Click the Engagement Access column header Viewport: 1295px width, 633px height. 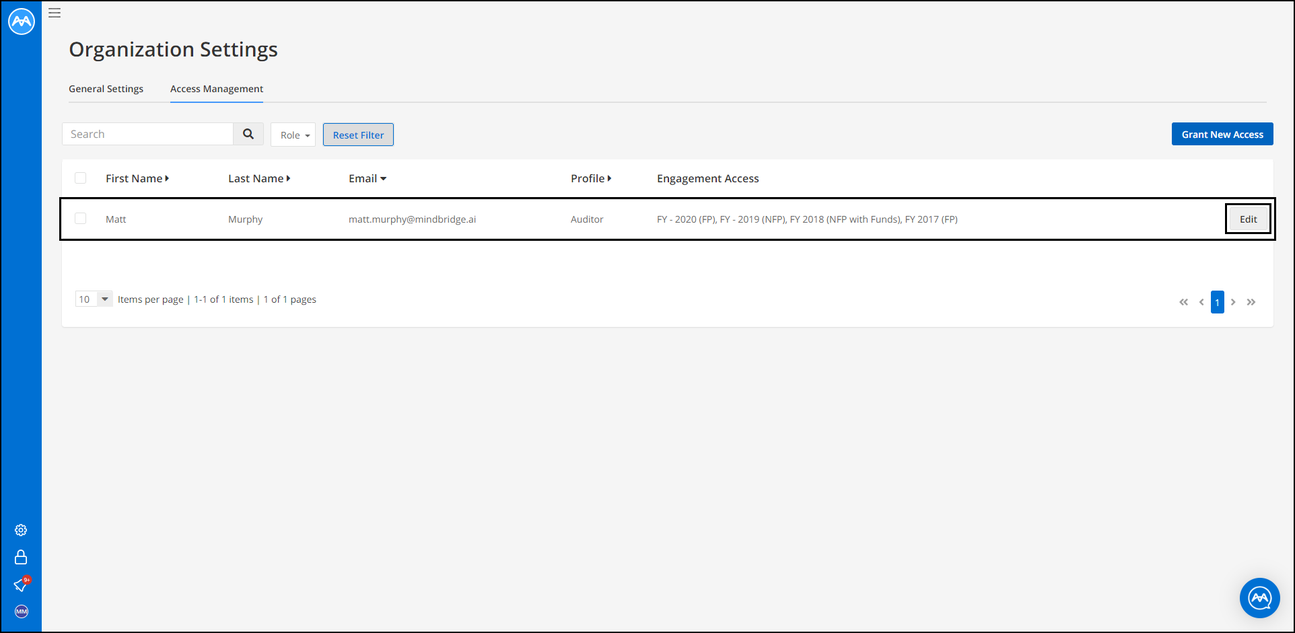coord(708,179)
